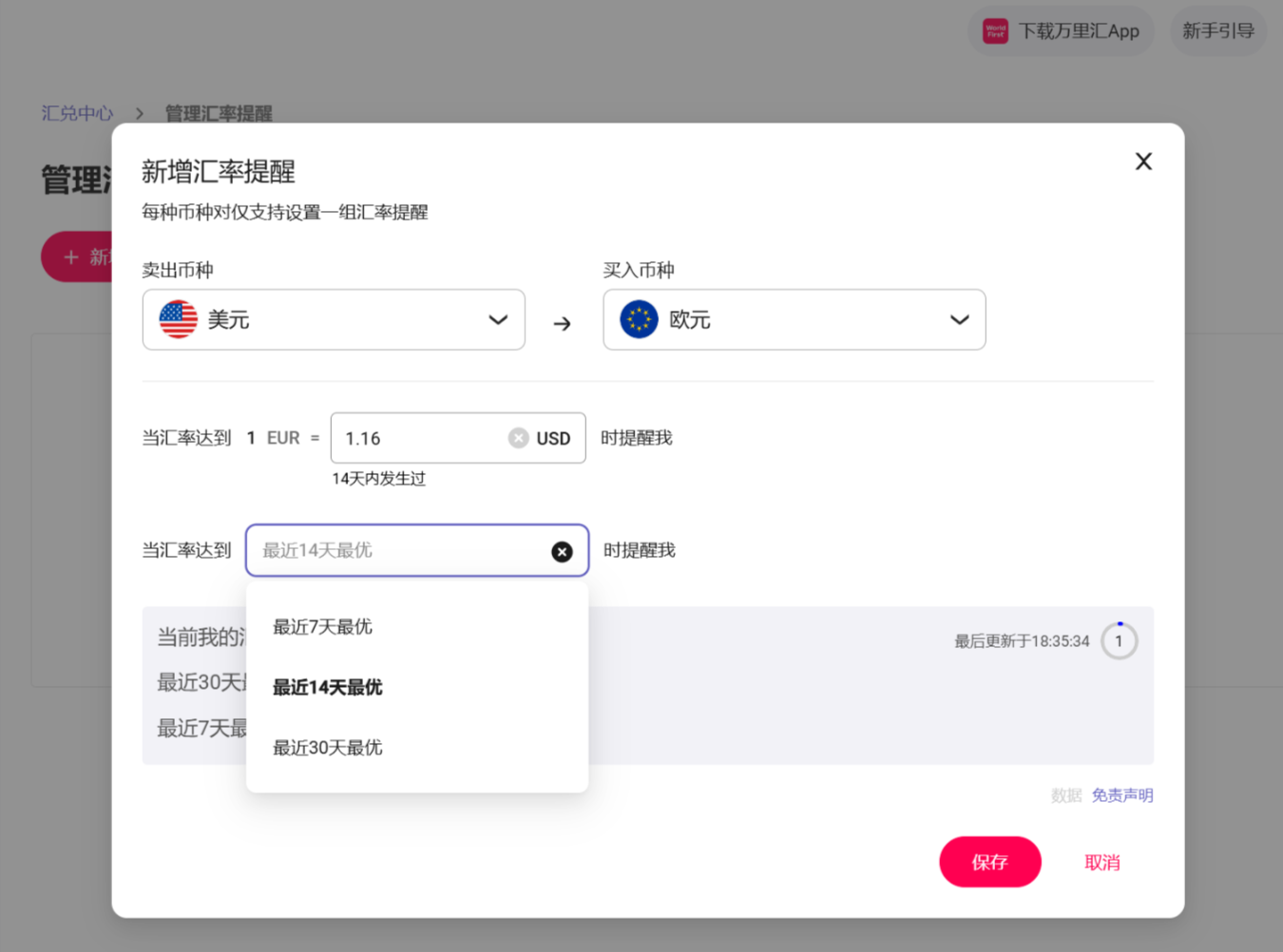Go to 汇兑中心 breadcrumb
The image size is (1283, 952).
pyautogui.click(x=77, y=114)
